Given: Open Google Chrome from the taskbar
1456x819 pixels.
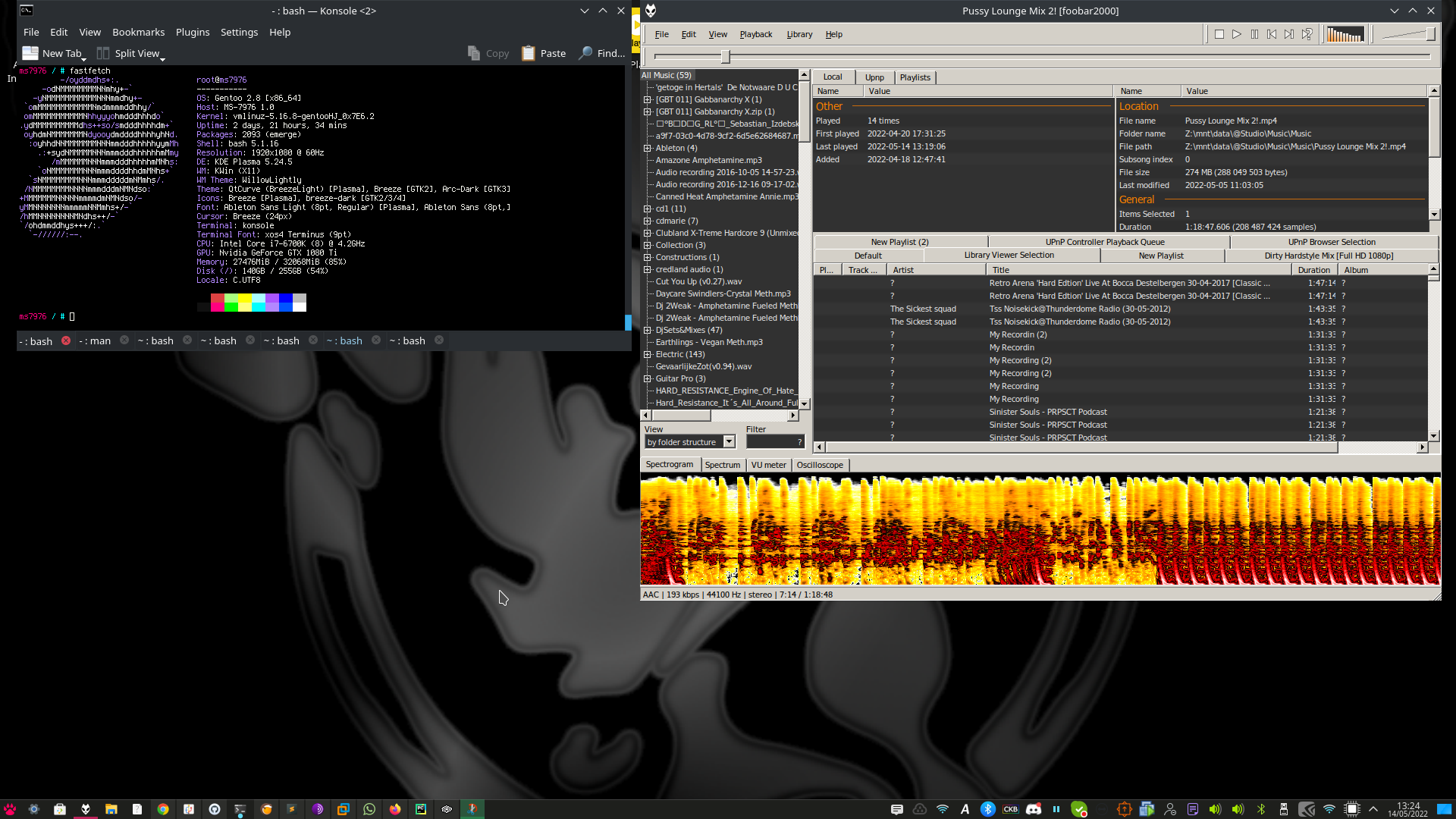Looking at the screenshot, I should (163, 809).
